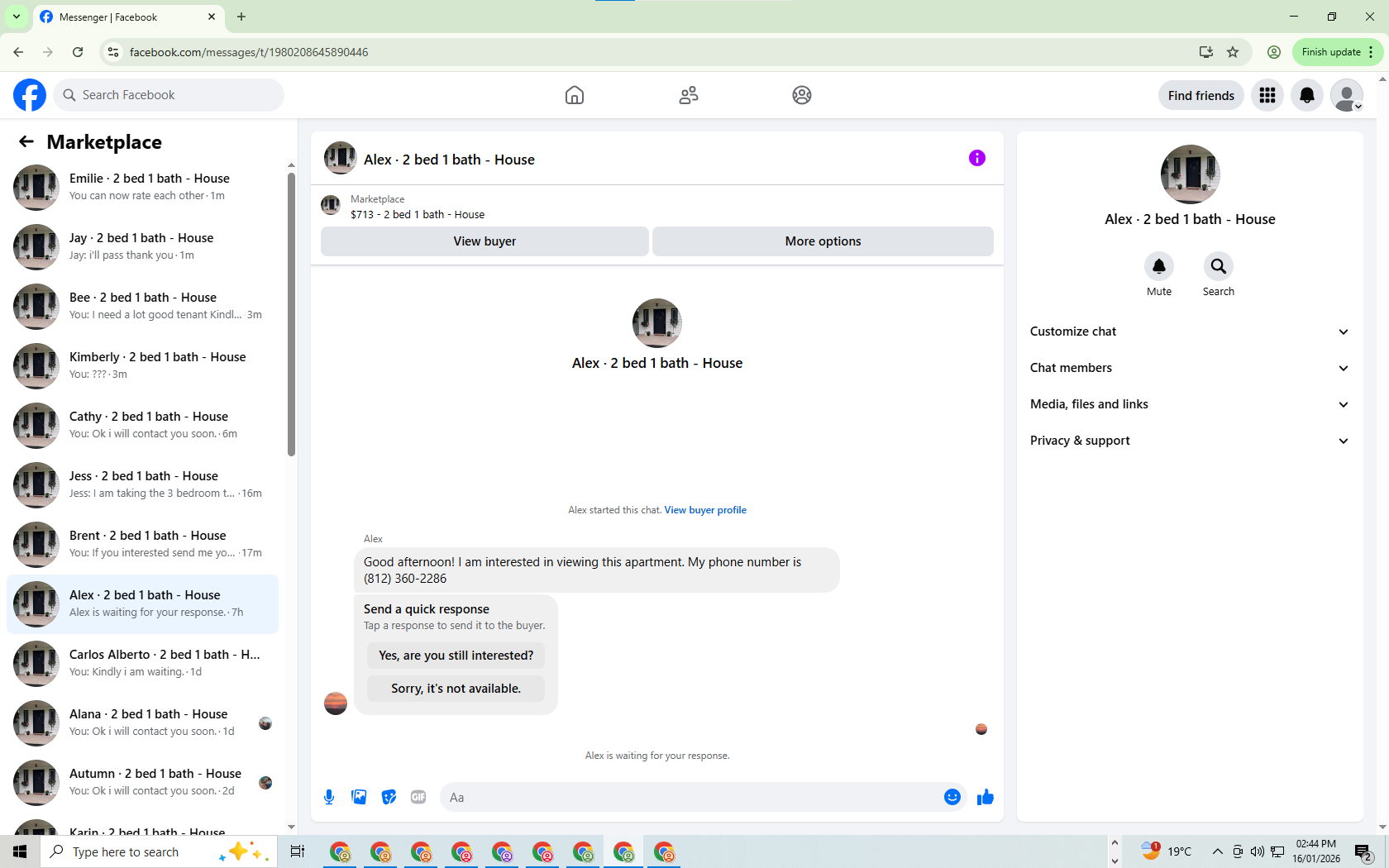Open Kimberly conversation in chat list
This screenshot has height=868, width=1389.
pos(143,366)
